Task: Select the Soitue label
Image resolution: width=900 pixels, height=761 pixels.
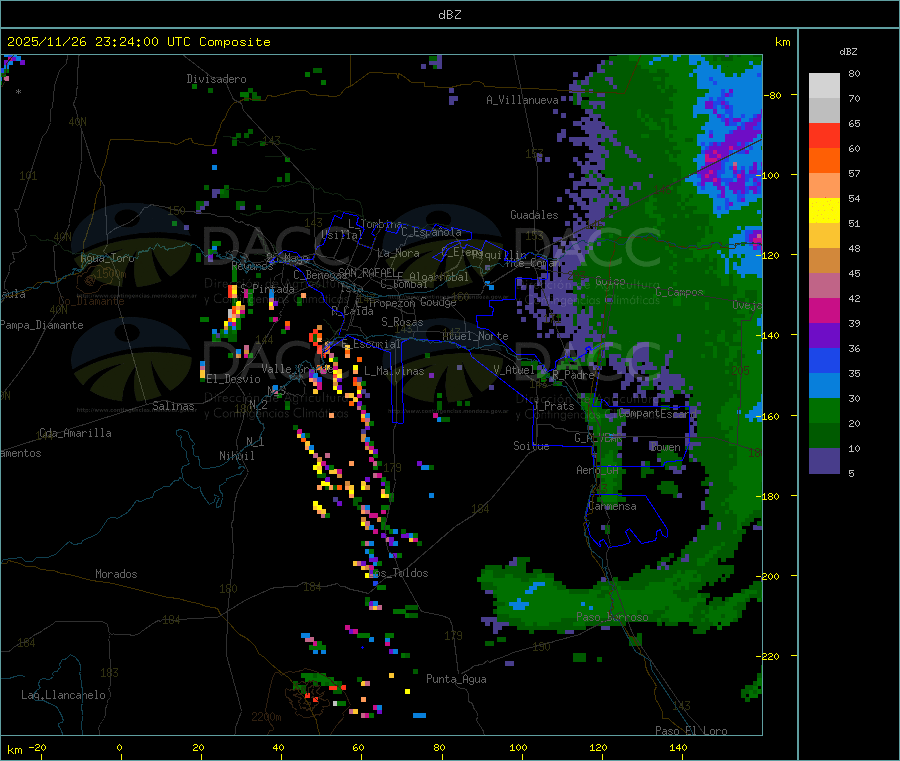Action: (x=531, y=446)
